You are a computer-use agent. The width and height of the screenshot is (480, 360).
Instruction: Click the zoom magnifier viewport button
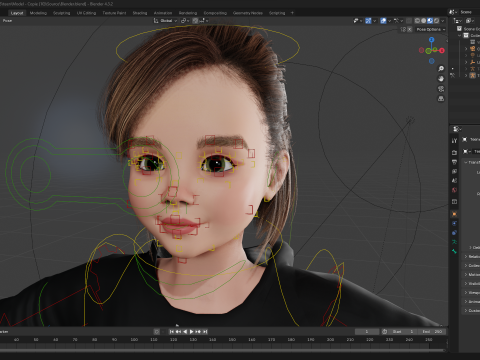[441, 69]
